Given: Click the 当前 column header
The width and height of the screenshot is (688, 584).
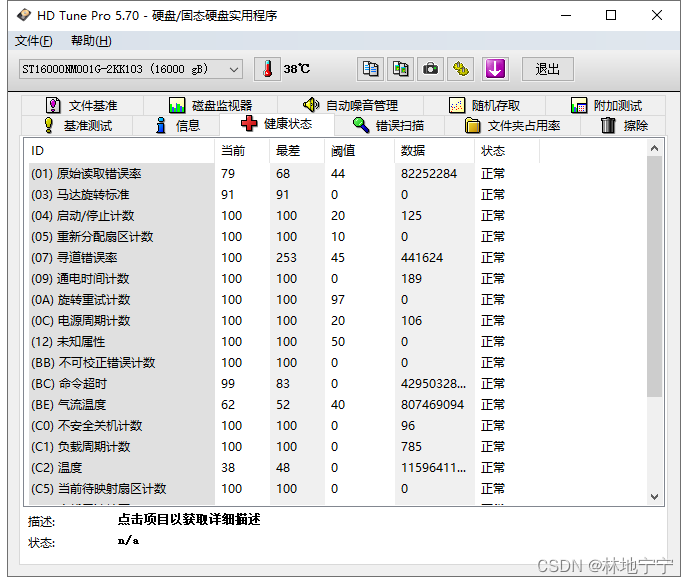Looking at the screenshot, I should coord(242,151).
